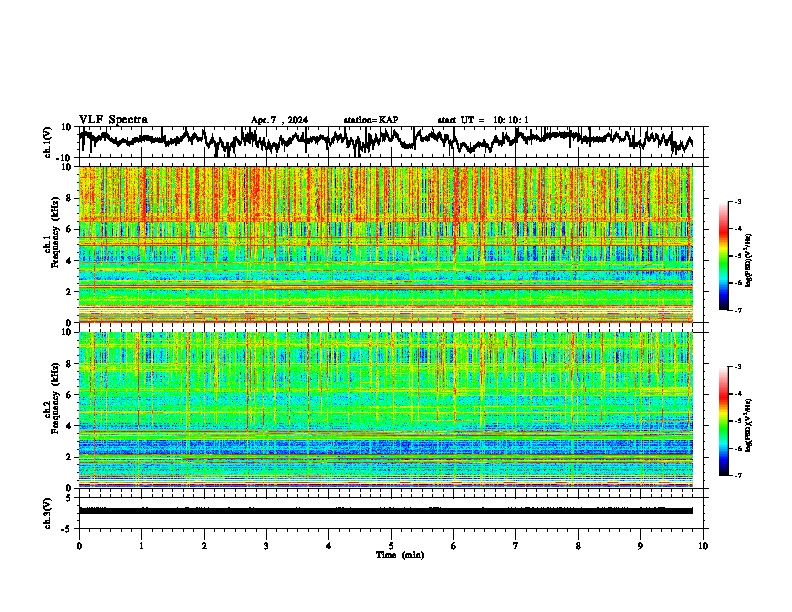Select the date "Apr. 7 , 2024"
This screenshot has width=792, height=612.
[x=279, y=120]
